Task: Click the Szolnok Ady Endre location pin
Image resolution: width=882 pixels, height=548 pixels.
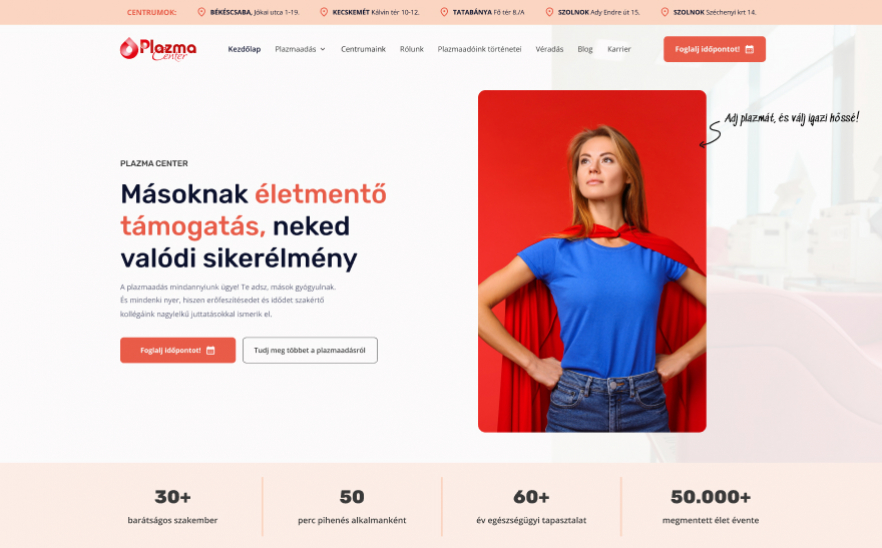Action: click(550, 12)
